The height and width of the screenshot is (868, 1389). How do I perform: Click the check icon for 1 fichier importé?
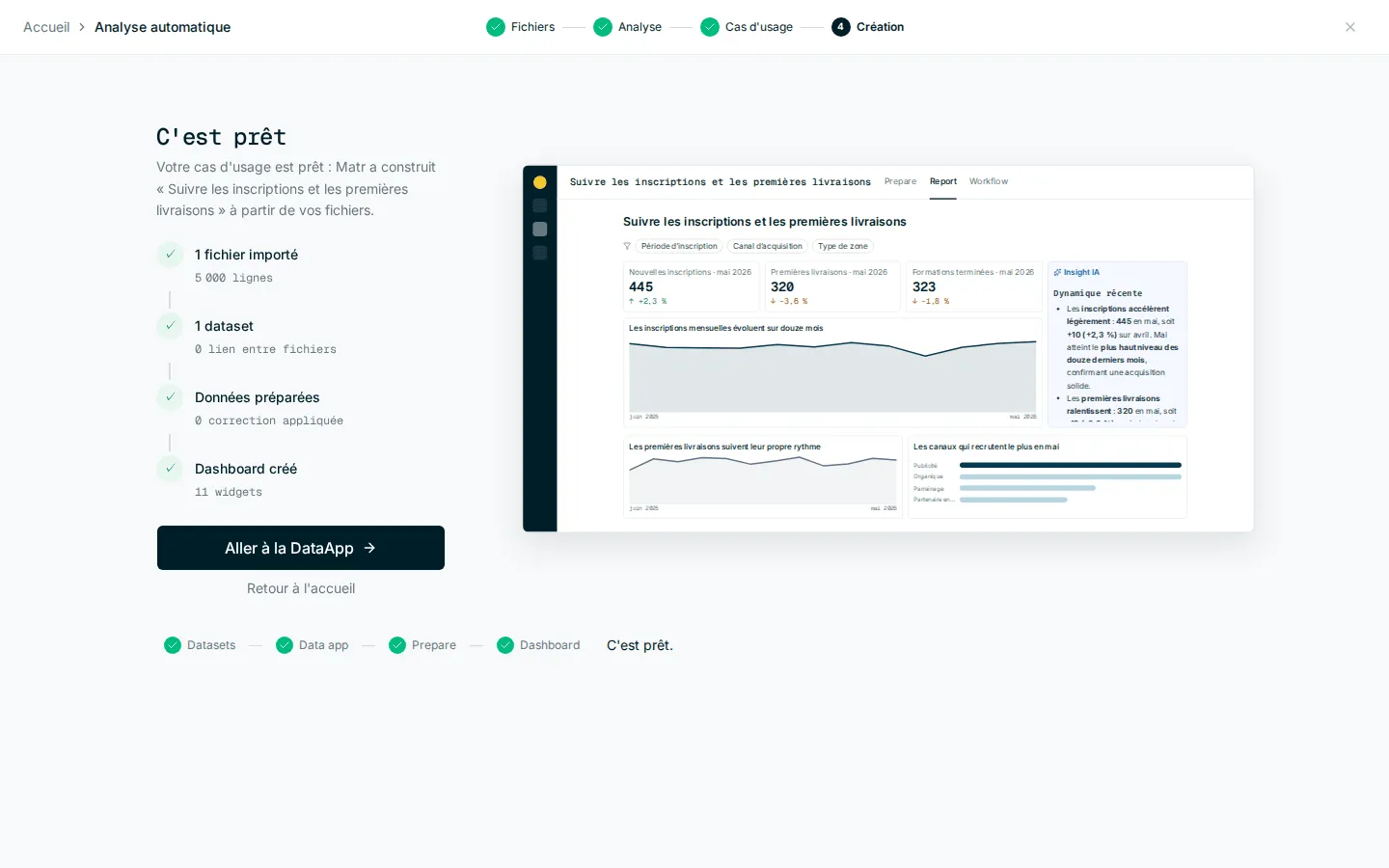pyautogui.click(x=170, y=255)
